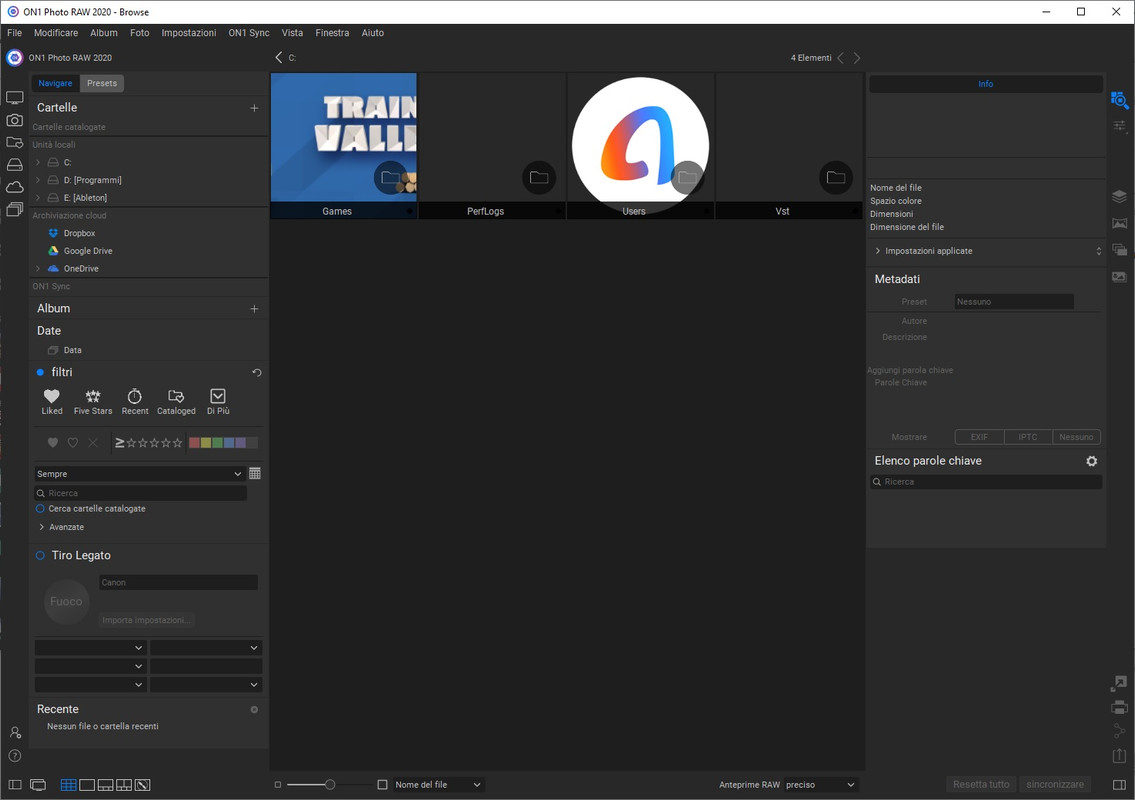Open the Modificare menu

[x=56, y=33]
